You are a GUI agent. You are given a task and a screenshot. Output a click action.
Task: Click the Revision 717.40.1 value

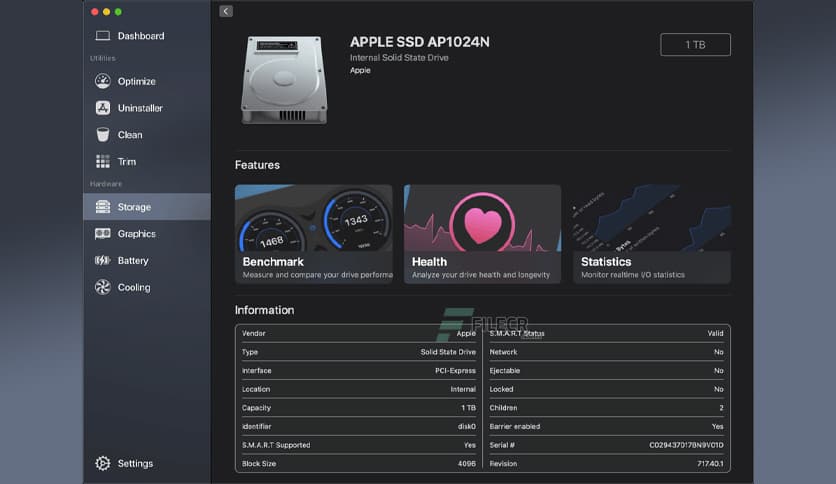(x=710, y=464)
